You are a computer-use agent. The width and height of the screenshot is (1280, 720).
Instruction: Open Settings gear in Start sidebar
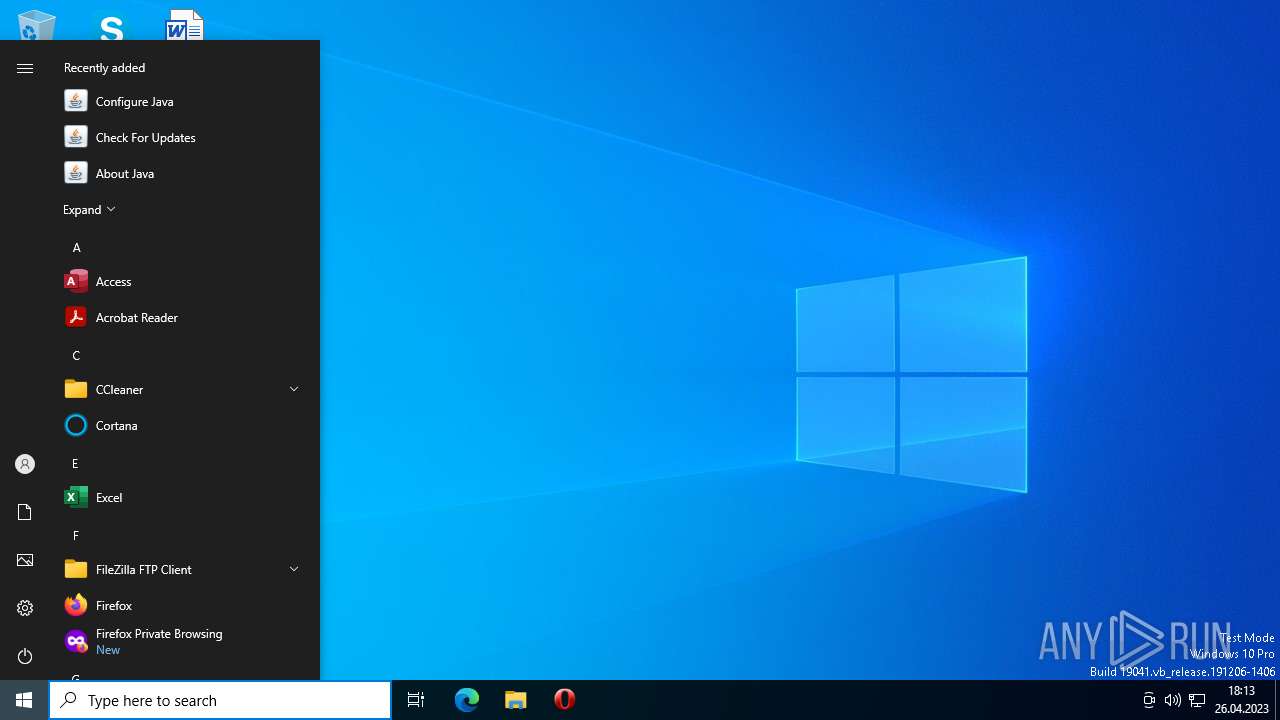tap(25, 608)
